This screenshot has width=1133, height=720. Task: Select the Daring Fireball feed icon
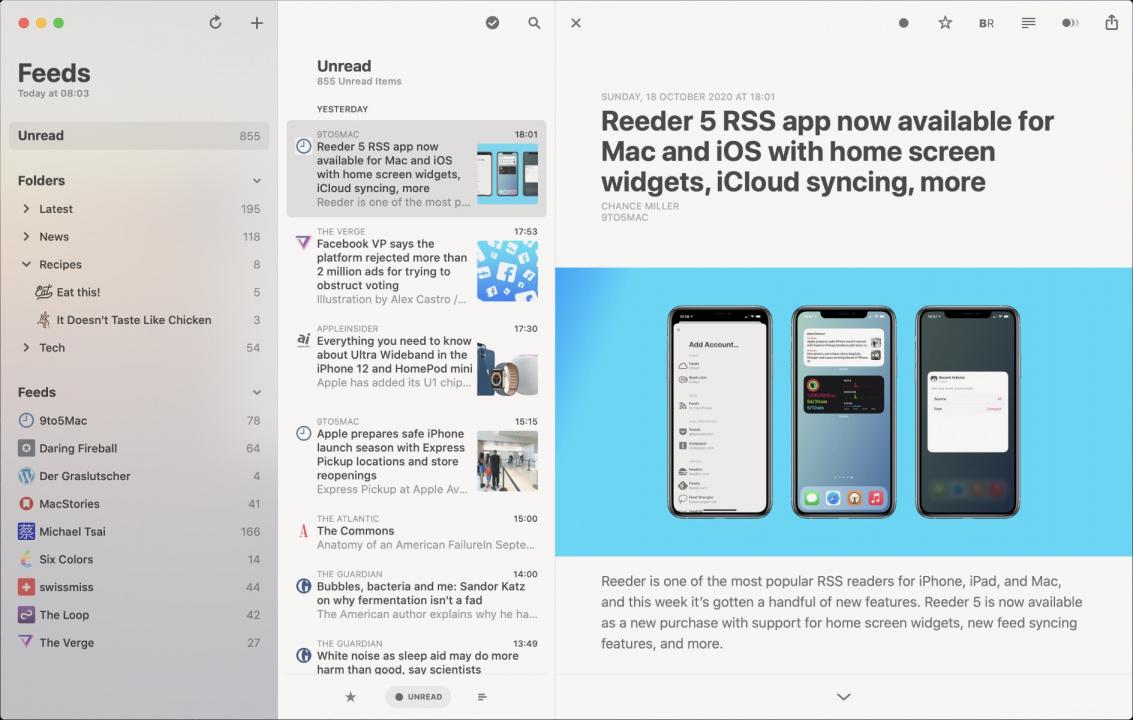(26, 448)
